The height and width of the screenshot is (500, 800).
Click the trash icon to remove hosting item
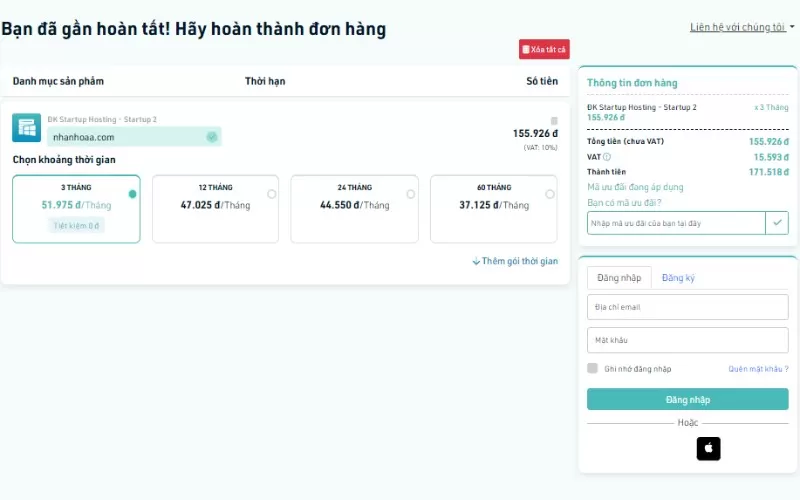pos(554,121)
